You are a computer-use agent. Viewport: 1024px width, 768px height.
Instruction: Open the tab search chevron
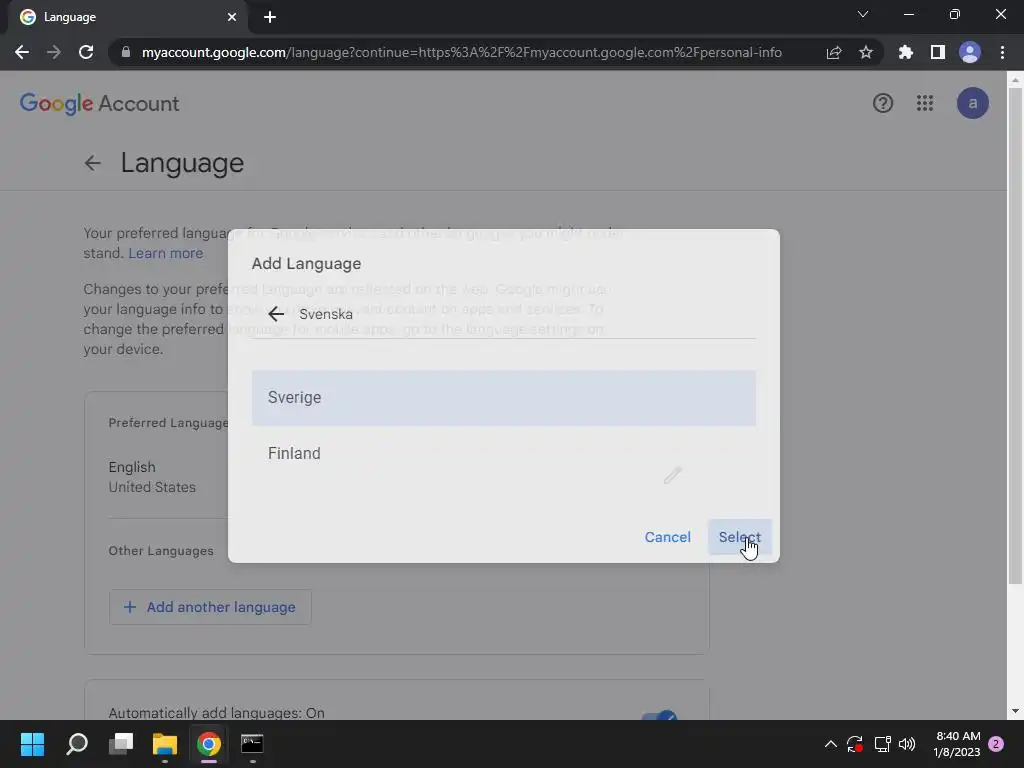click(863, 14)
